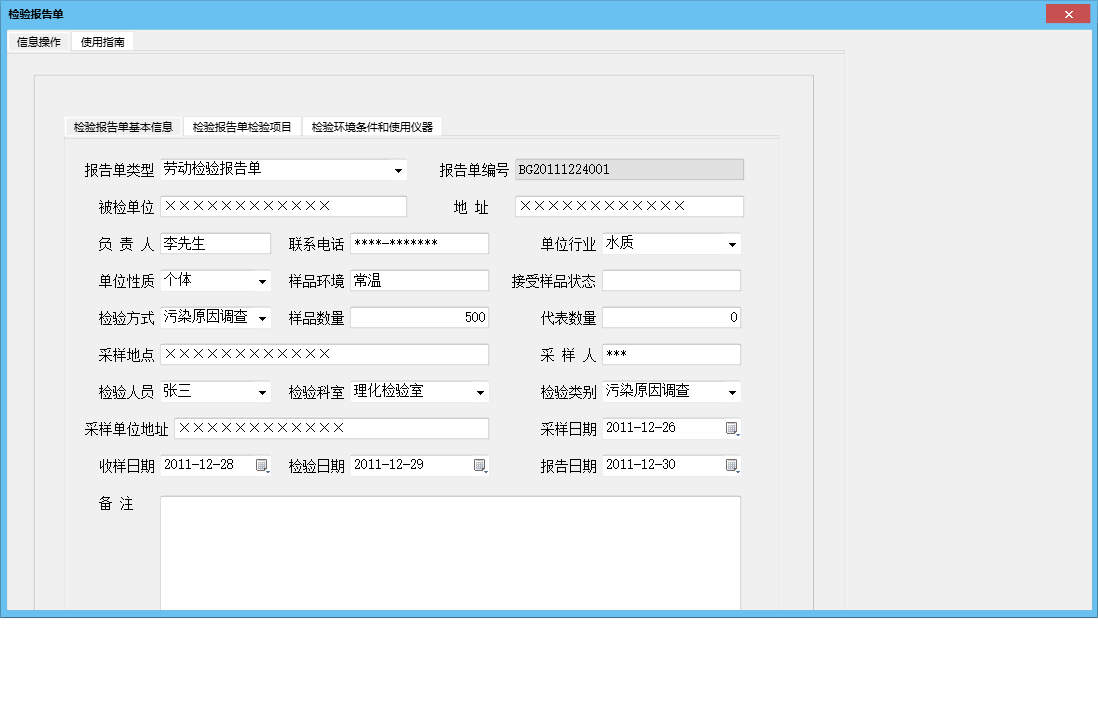Expand the 检验方式 dropdown list
The image size is (1098, 704).
click(x=263, y=317)
